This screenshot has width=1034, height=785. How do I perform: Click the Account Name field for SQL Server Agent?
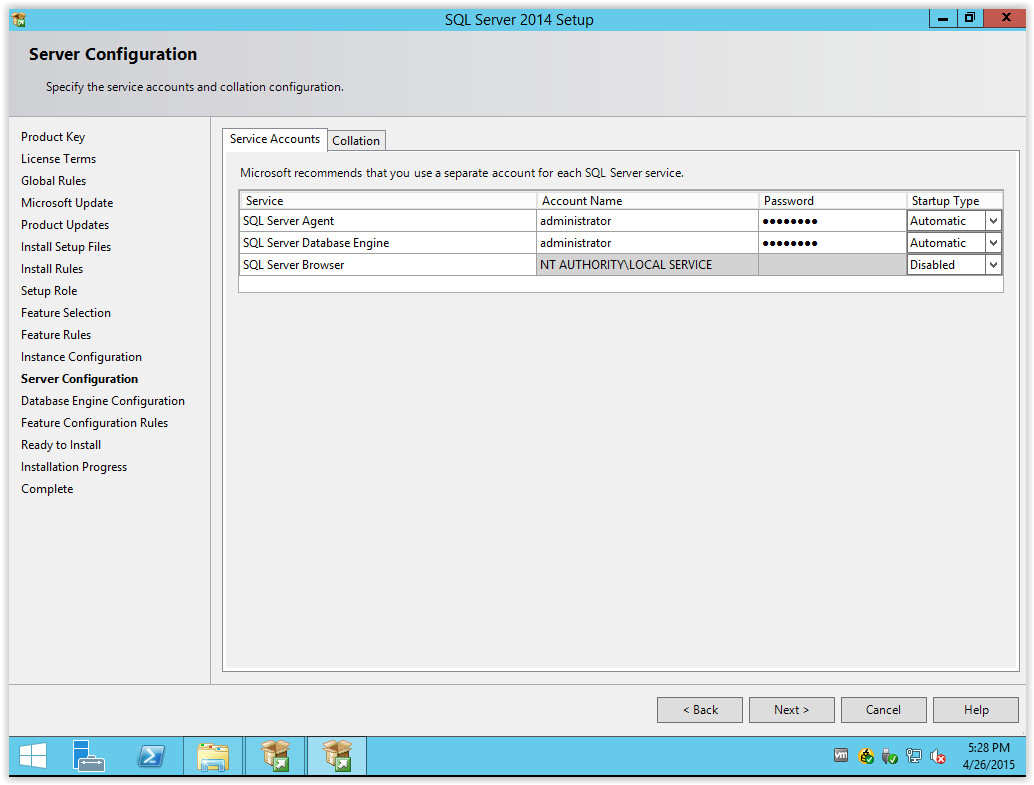[647, 221]
